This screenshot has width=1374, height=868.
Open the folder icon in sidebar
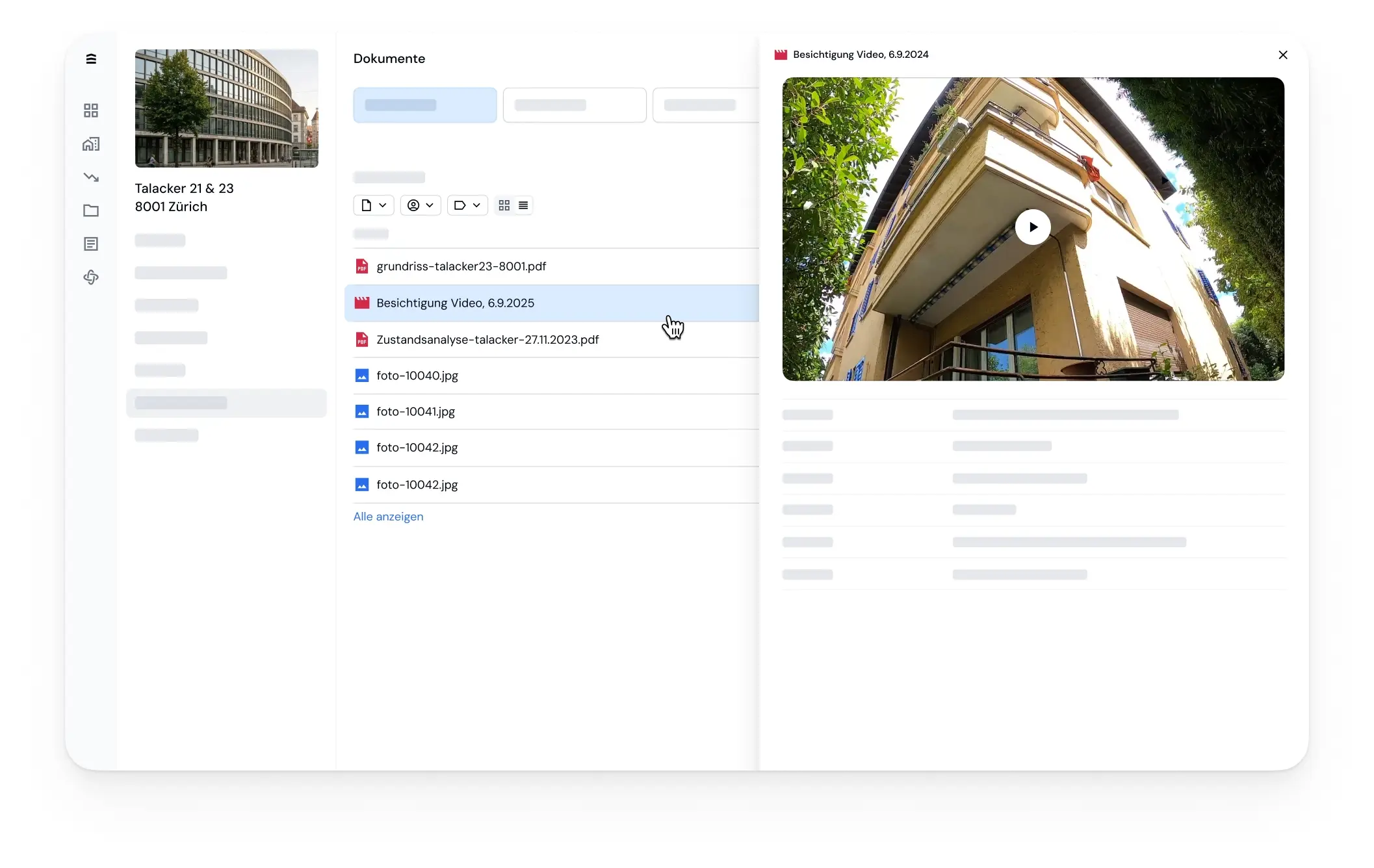tap(91, 211)
